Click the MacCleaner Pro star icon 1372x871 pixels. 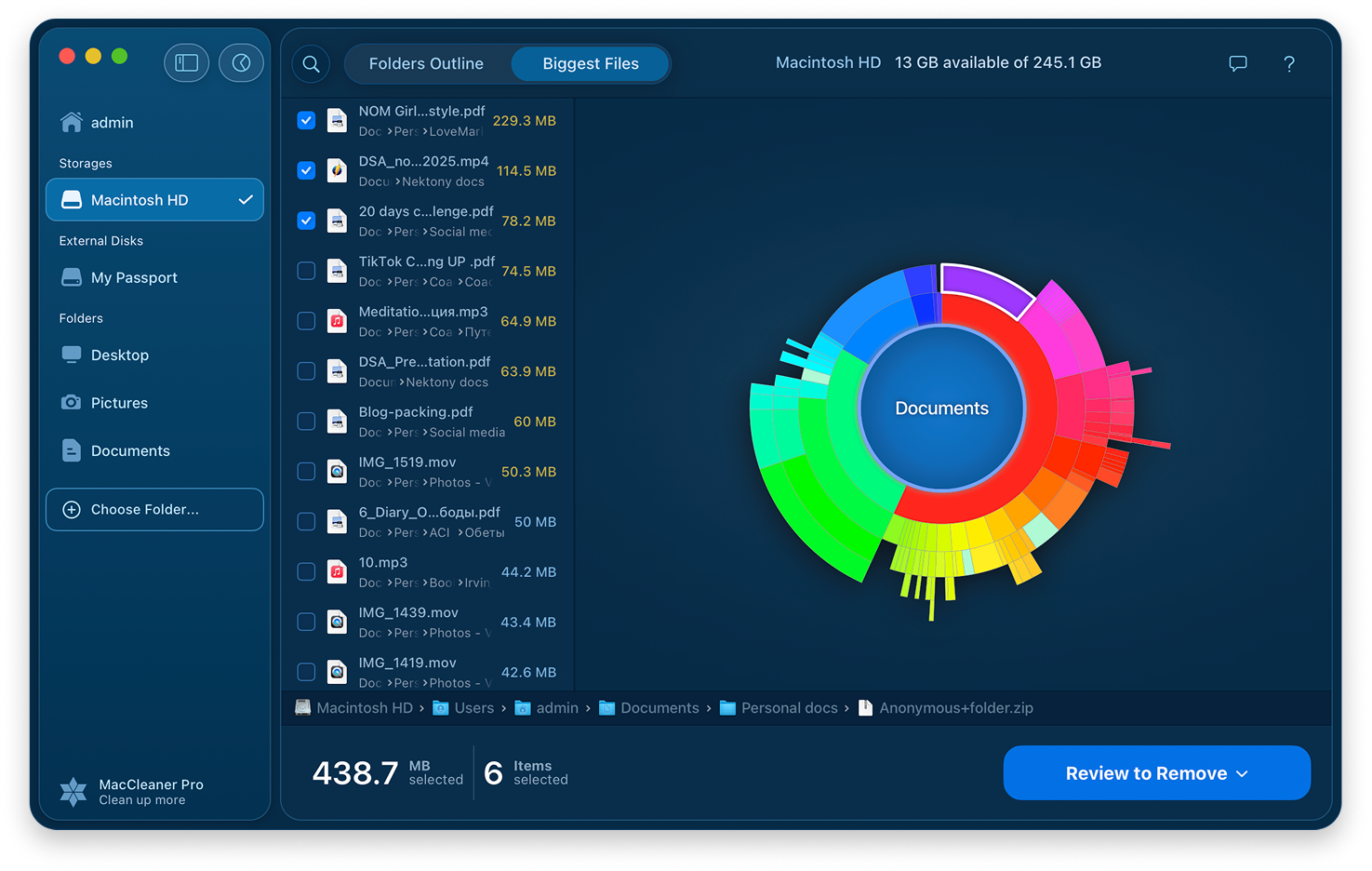73,791
